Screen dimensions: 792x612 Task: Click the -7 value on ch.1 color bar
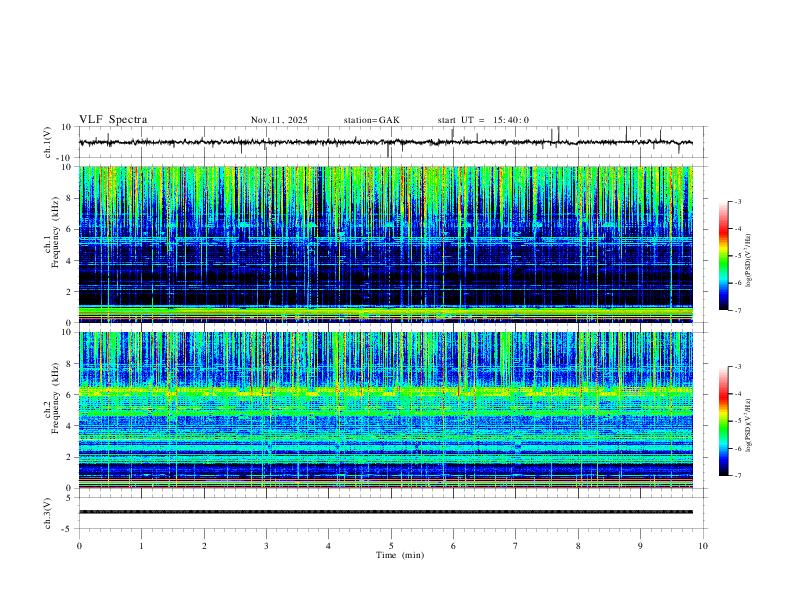tap(738, 310)
